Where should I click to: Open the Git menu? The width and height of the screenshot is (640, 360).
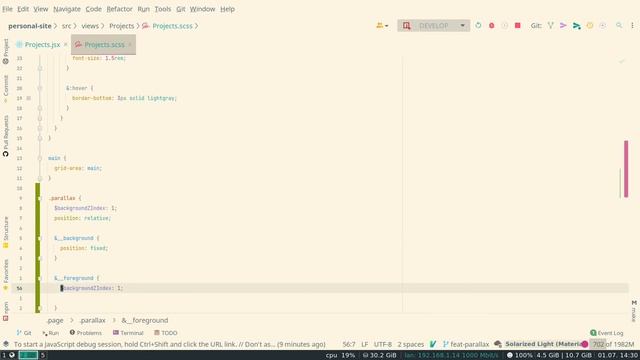[180, 9]
